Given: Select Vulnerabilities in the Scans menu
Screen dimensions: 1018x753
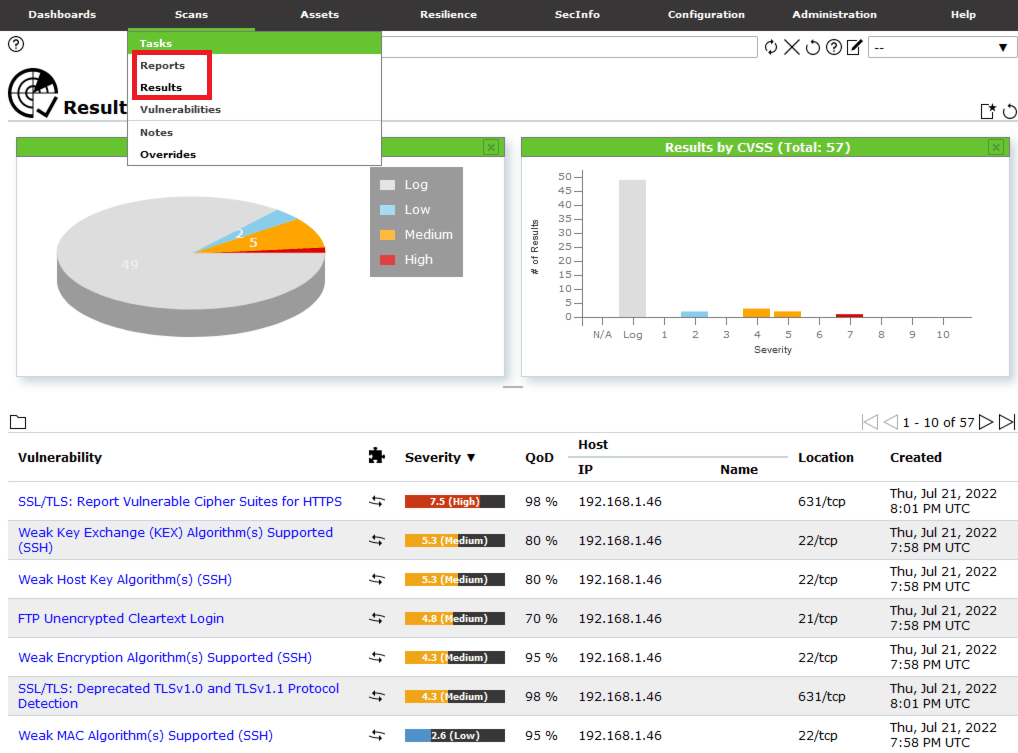Looking at the screenshot, I should pyautogui.click(x=180, y=110).
